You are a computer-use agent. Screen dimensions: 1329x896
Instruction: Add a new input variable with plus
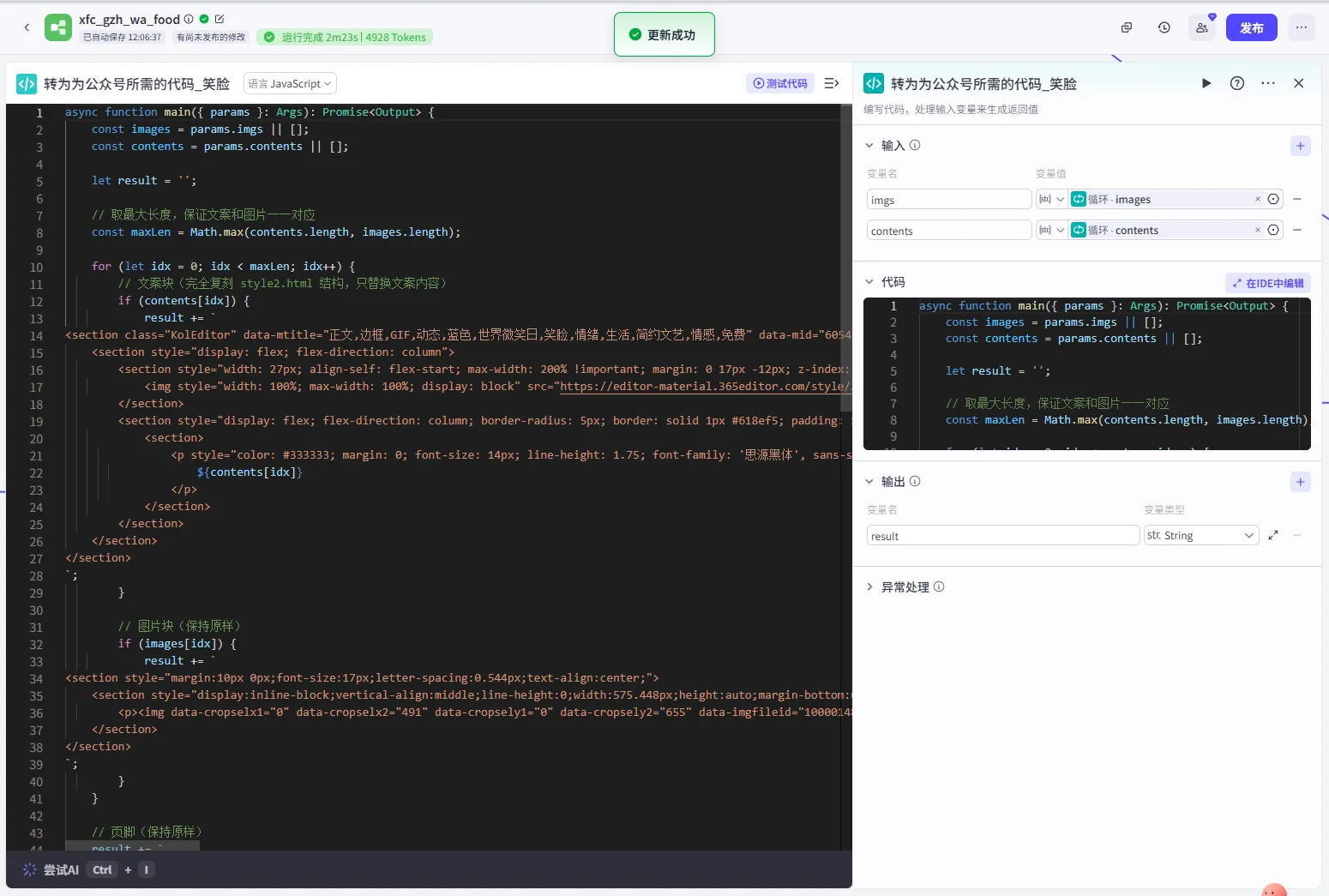pyautogui.click(x=1300, y=146)
